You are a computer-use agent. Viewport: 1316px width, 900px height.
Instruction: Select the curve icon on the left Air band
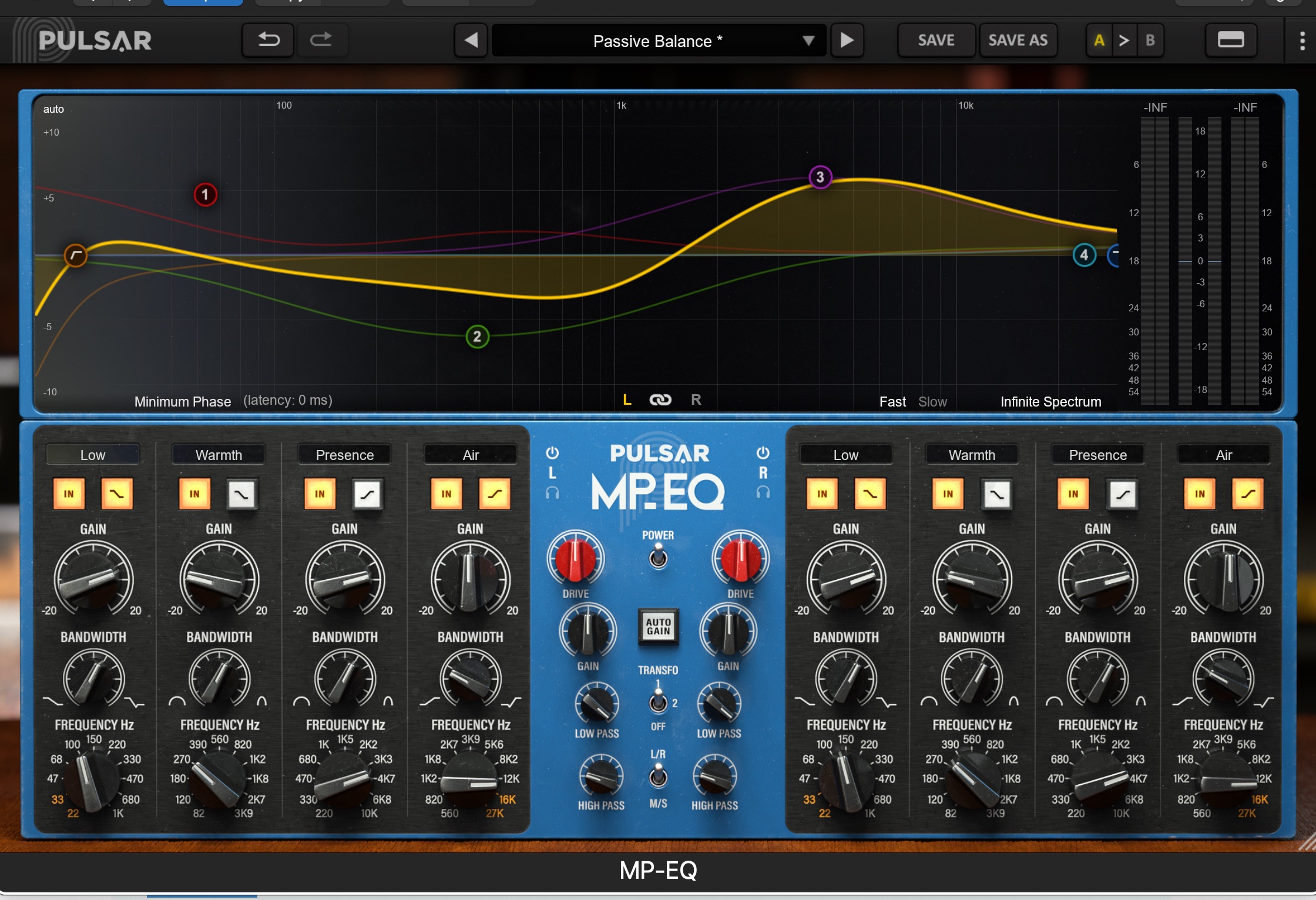click(493, 493)
